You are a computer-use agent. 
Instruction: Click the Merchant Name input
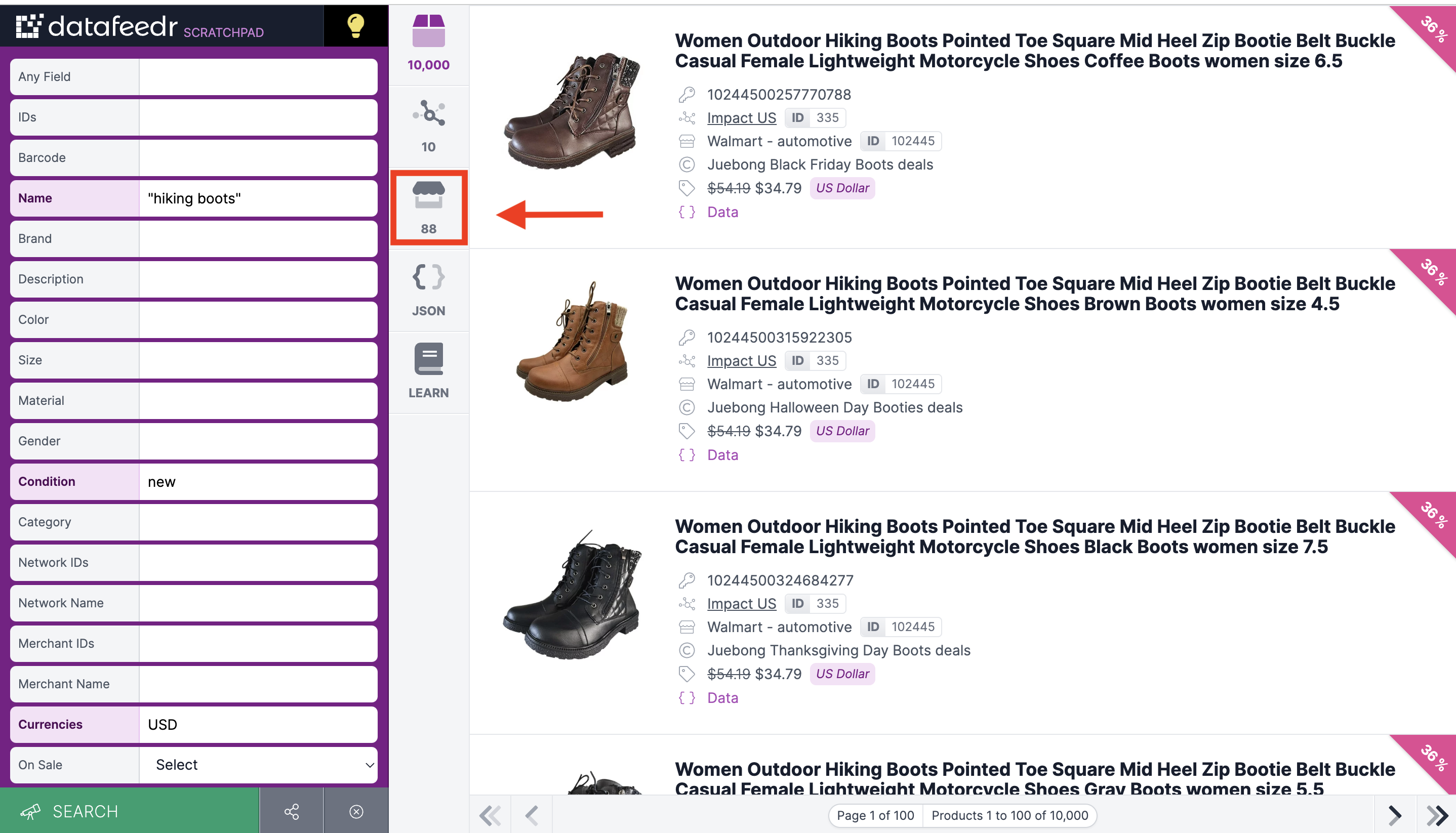(x=258, y=684)
